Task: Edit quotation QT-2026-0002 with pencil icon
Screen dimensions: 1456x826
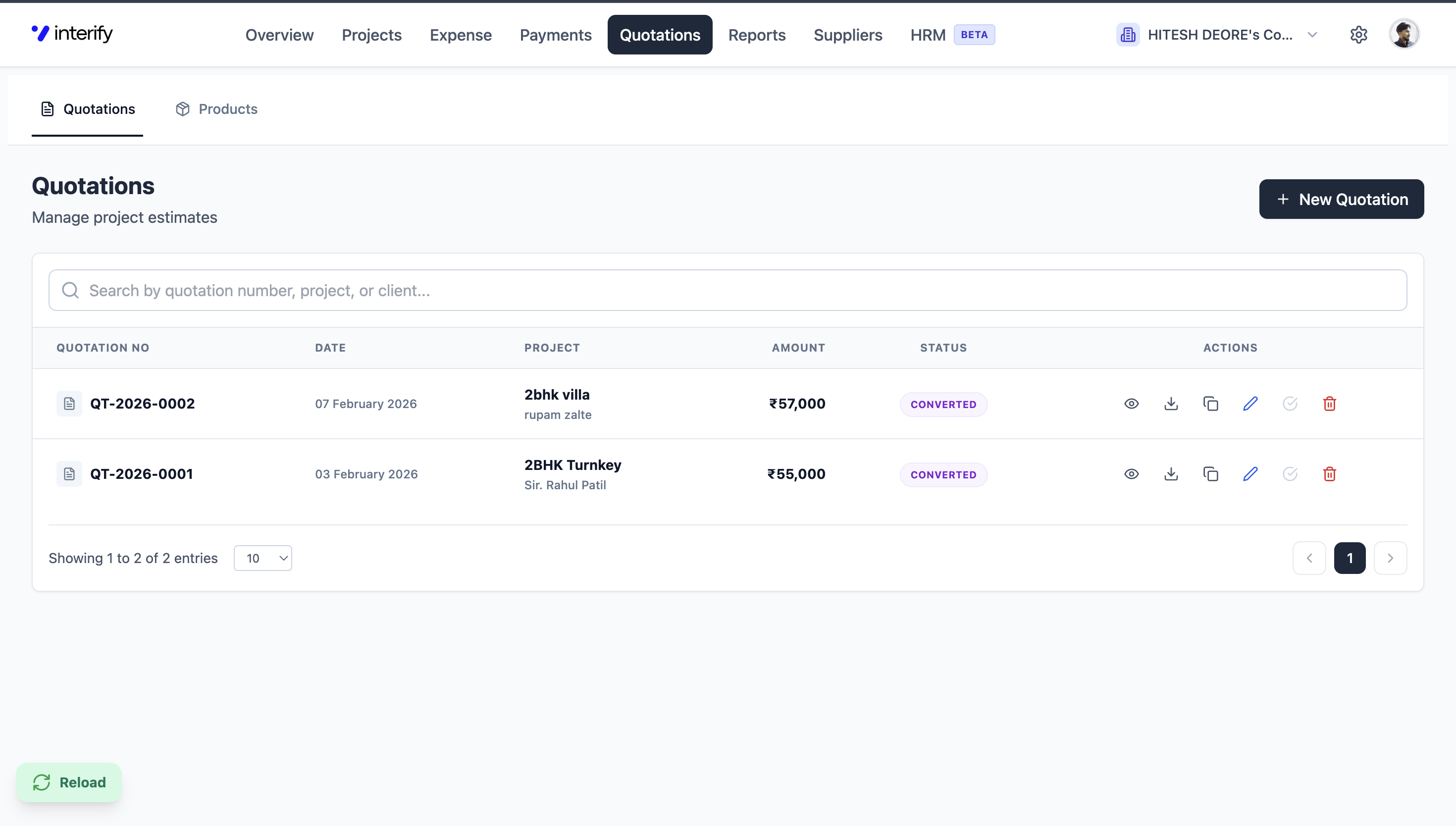Action: 1250,404
